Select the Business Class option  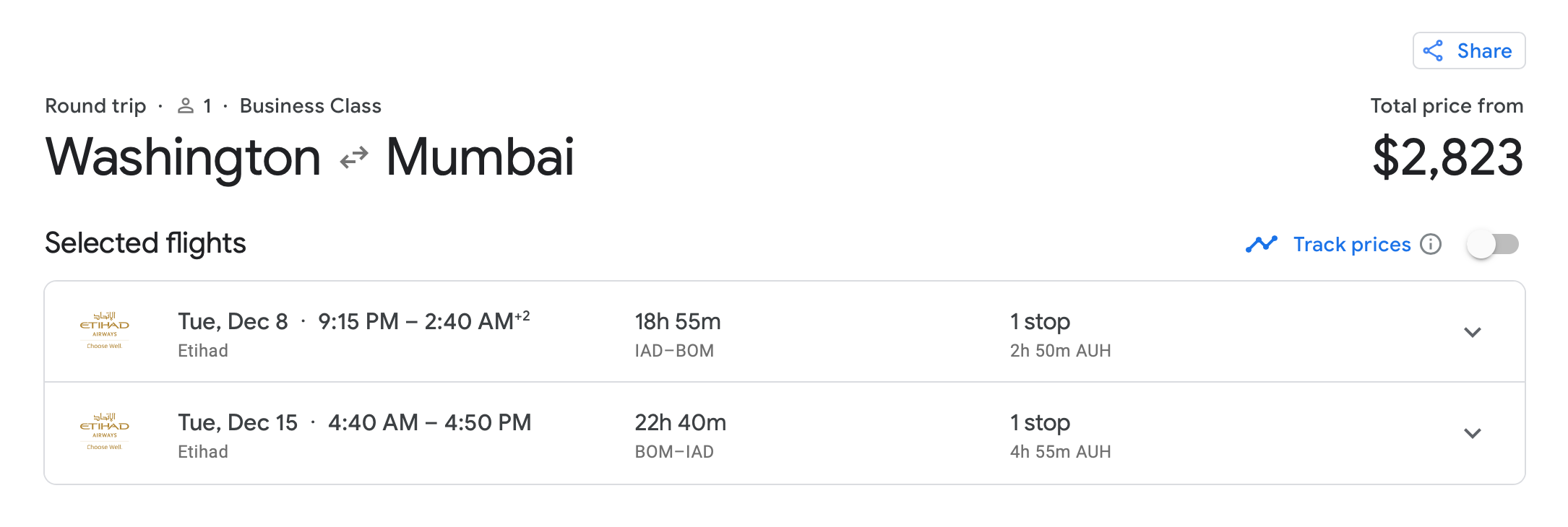click(310, 105)
